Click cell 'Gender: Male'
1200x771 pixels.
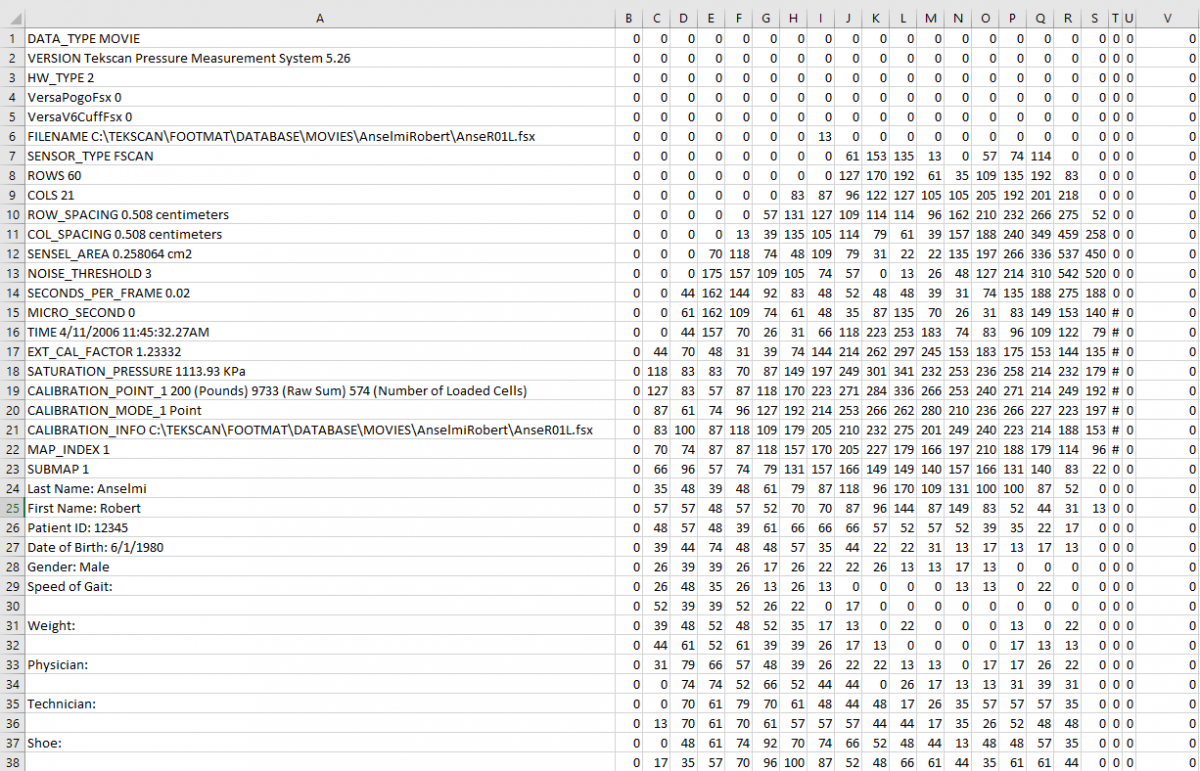(x=319, y=566)
